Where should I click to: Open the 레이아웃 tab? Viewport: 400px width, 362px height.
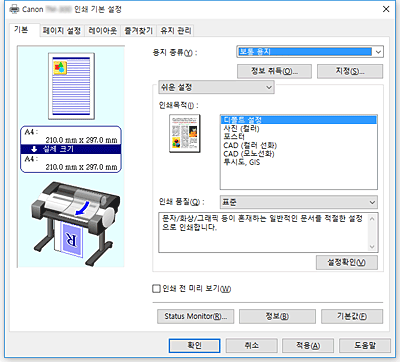coord(103,31)
